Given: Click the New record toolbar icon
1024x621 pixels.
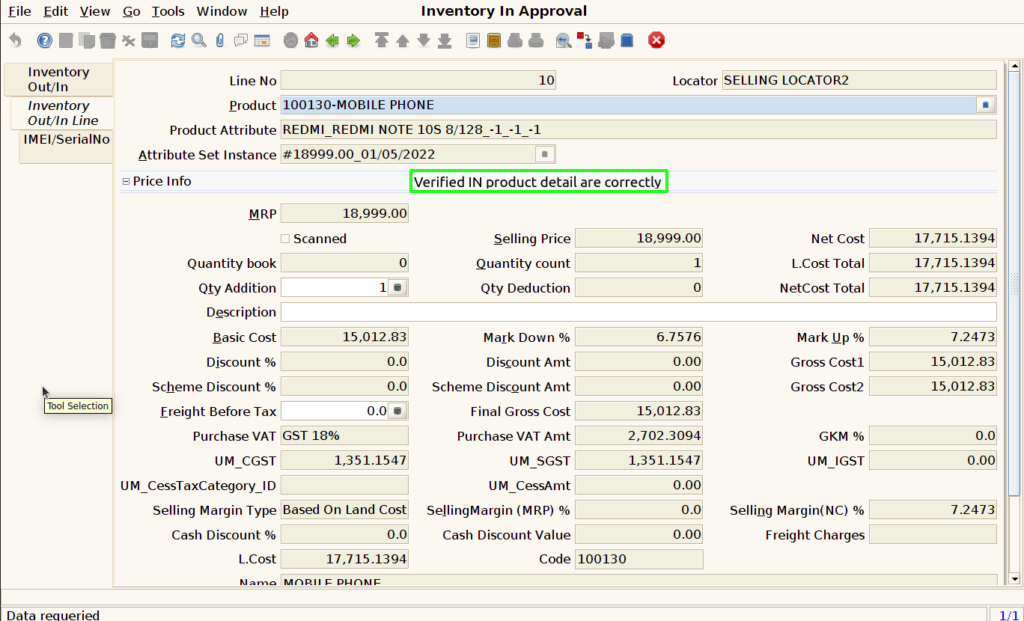Looking at the screenshot, I should coord(66,40).
